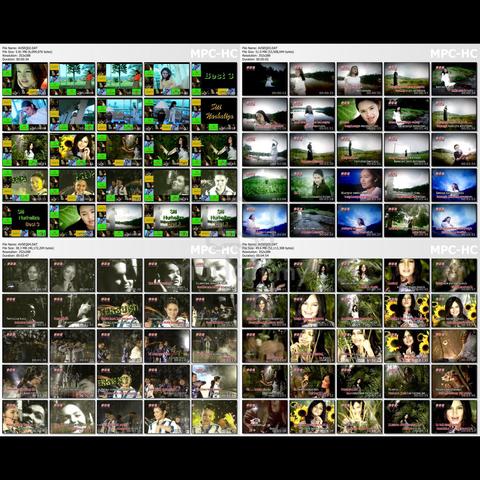Click the MPC-HC logo on the bottom-left sheet
480x480 pixels.
click(x=214, y=250)
